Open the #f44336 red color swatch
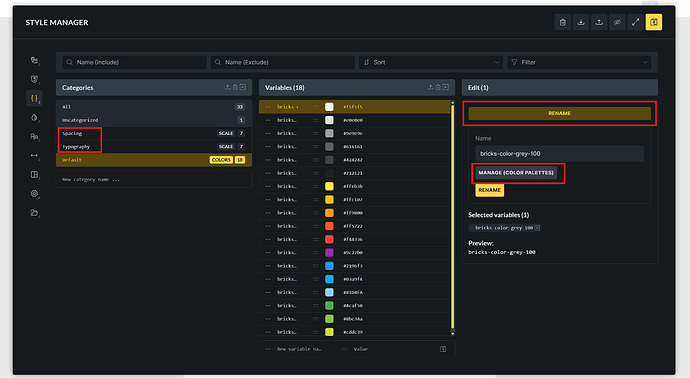 [x=329, y=239]
